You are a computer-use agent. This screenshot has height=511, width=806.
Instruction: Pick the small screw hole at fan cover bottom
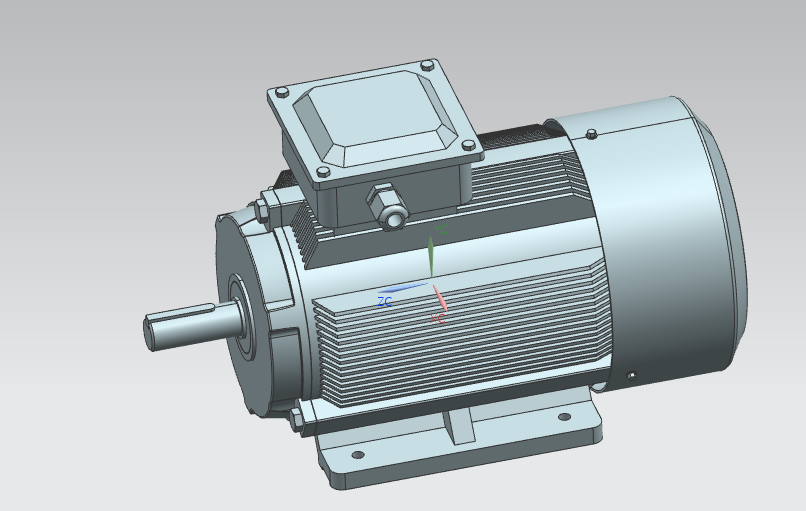coord(632,376)
